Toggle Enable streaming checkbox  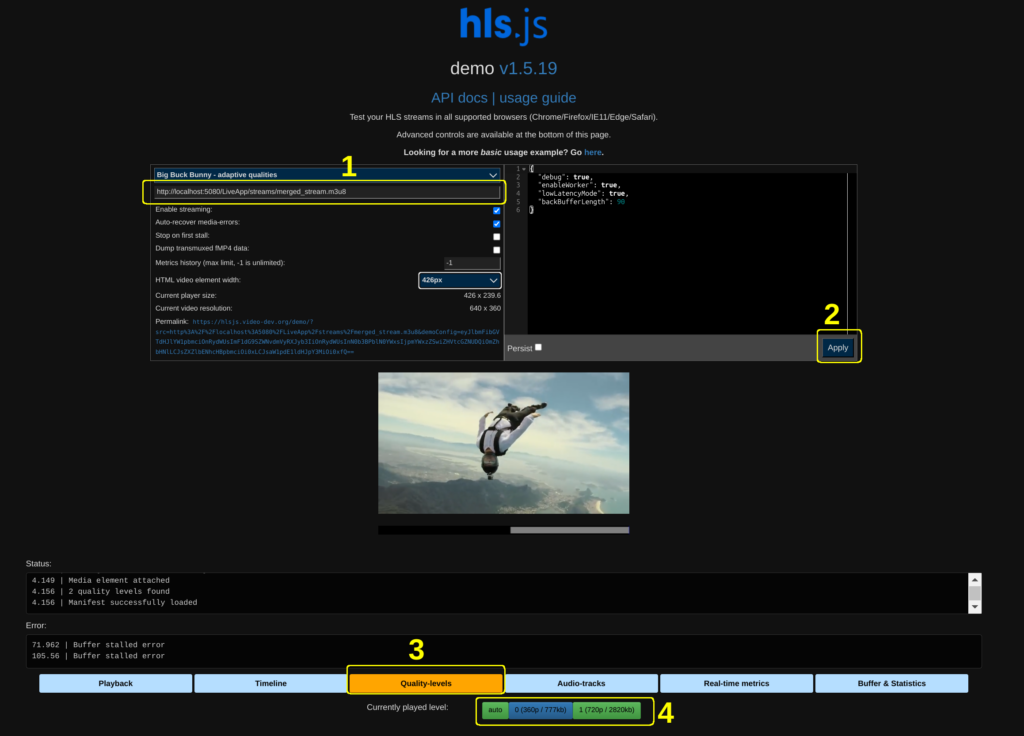(496, 210)
